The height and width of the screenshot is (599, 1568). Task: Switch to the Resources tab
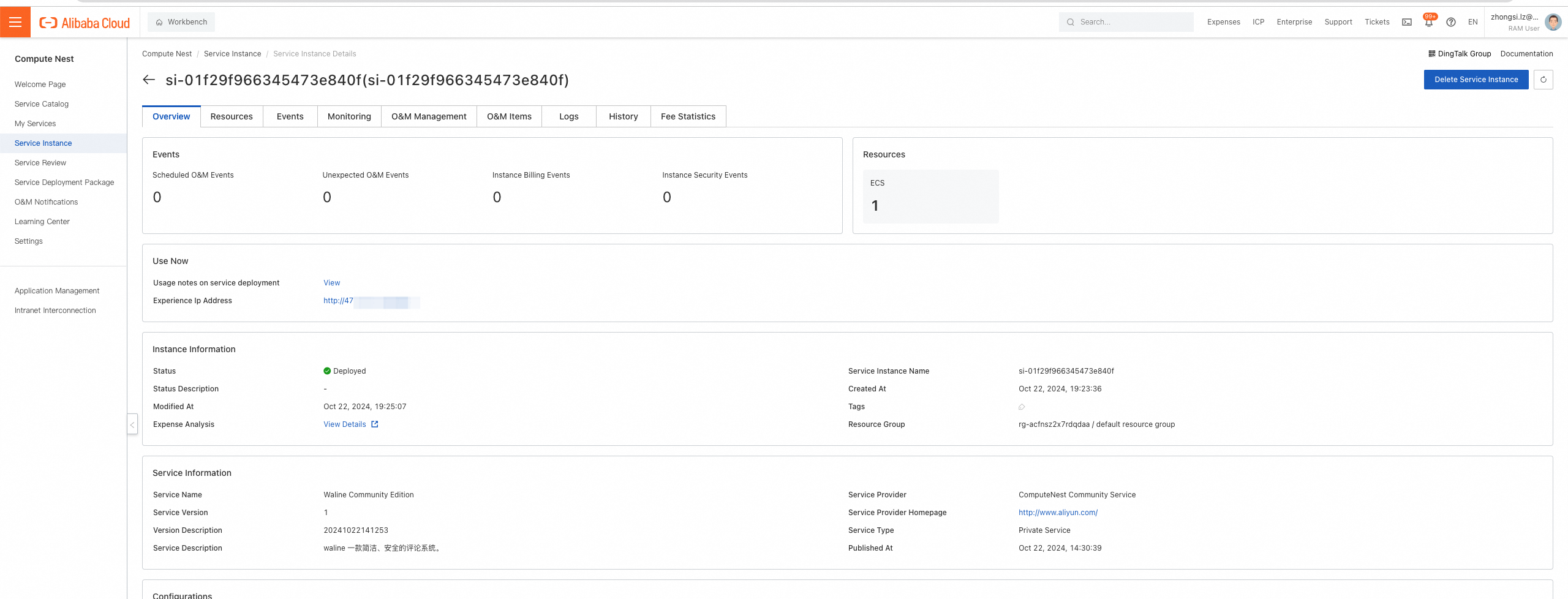click(232, 116)
